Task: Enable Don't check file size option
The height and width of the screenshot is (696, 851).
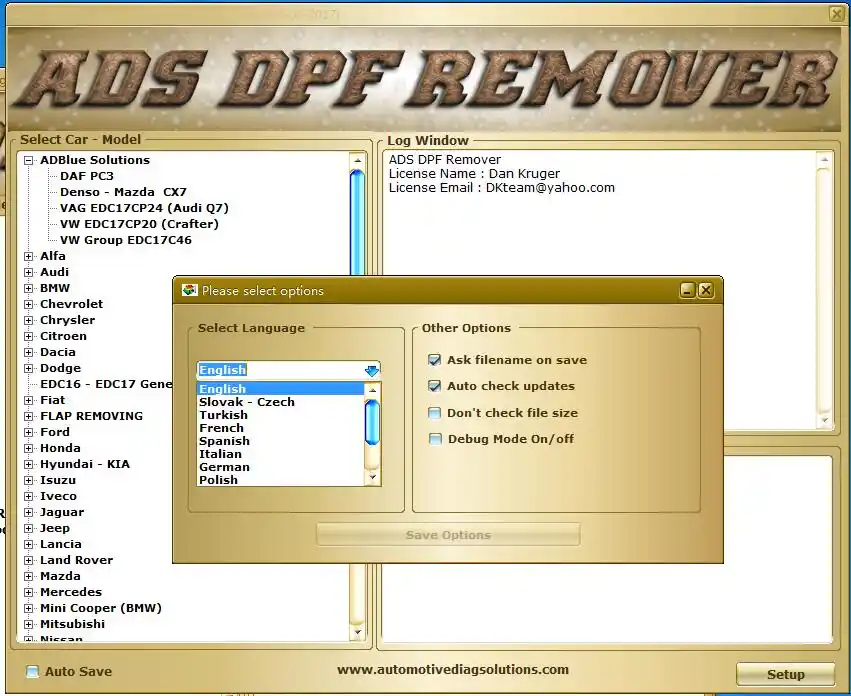Action: 434,413
